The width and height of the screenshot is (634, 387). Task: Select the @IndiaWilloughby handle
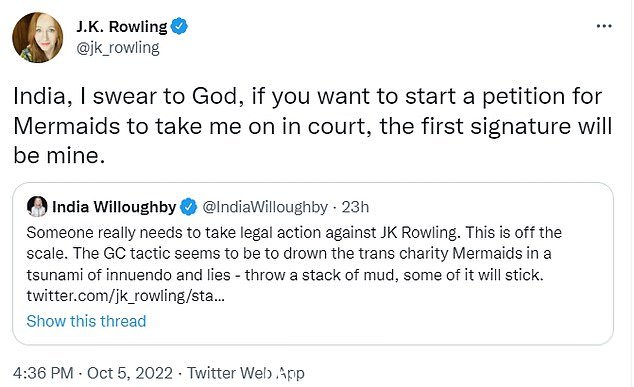click(x=265, y=207)
